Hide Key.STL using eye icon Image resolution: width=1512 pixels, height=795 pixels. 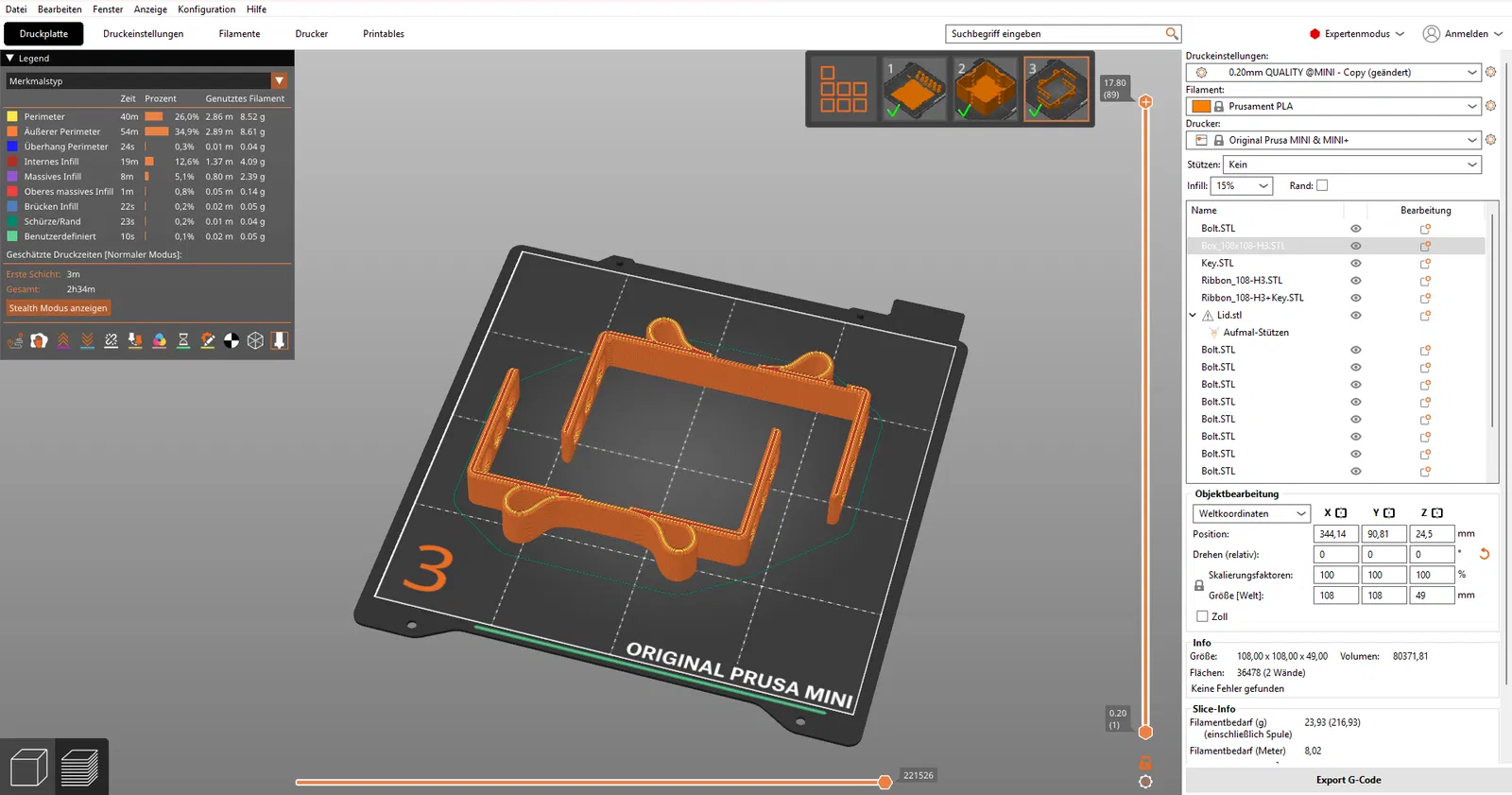[x=1356, y=263]
